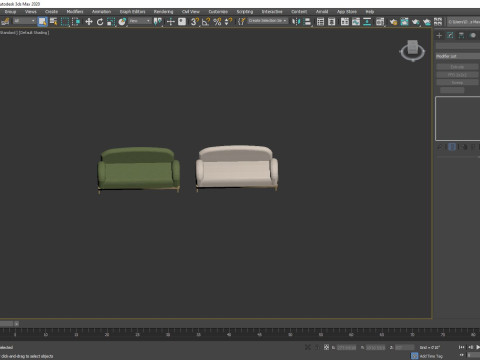Open the Selection Filter dropdown
Image resolution: width=480 pixels, height=360 pixels.
24,21
